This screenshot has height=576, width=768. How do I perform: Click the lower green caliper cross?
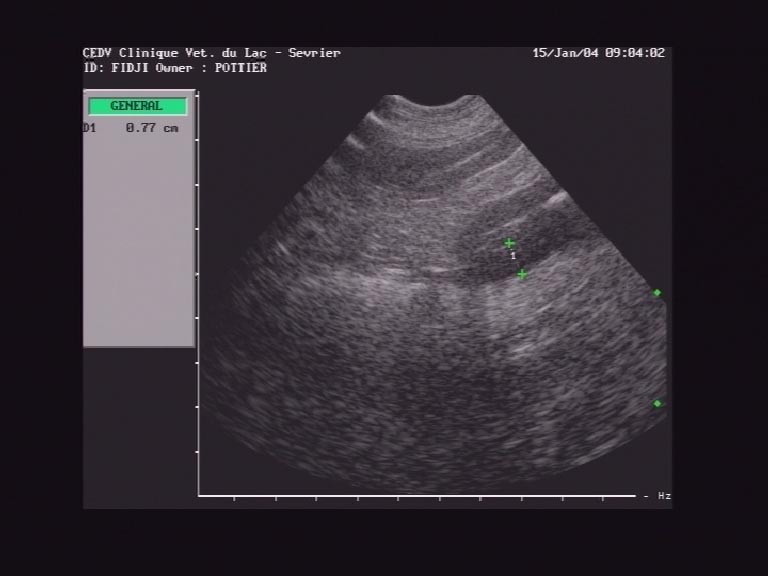pos(522,274)
